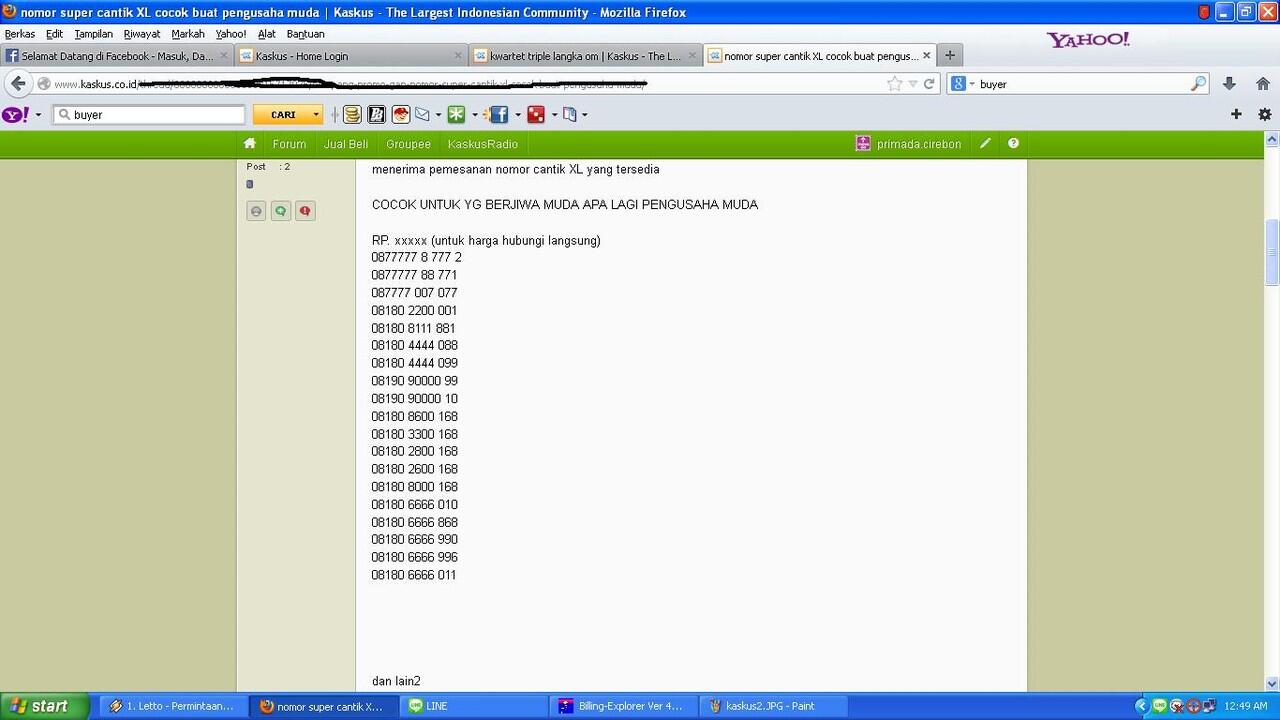This screenshot has width=1280, height=720.
Task: Show hidden tray icons arrow
Action: click(x=1142, y=706)
